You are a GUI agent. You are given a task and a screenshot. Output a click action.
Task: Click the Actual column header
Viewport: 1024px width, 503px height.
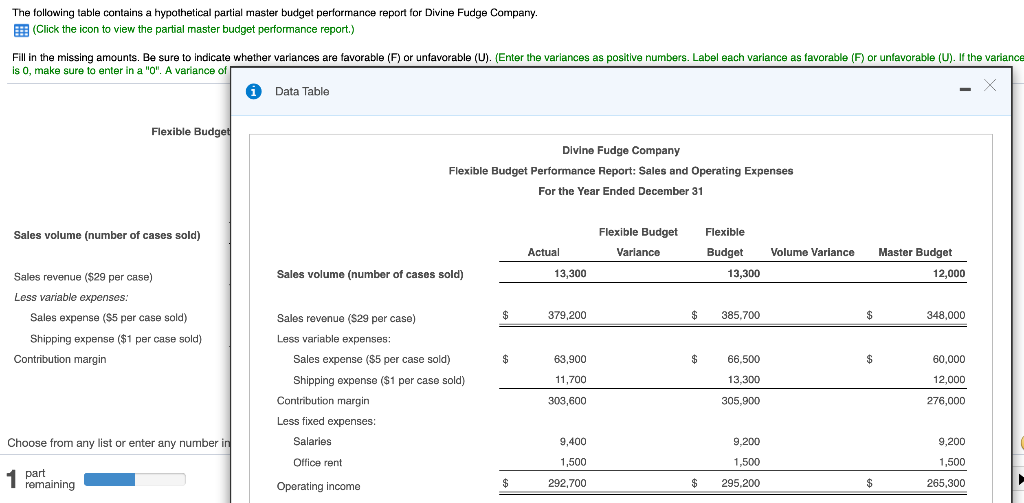[x=543, y=252]
